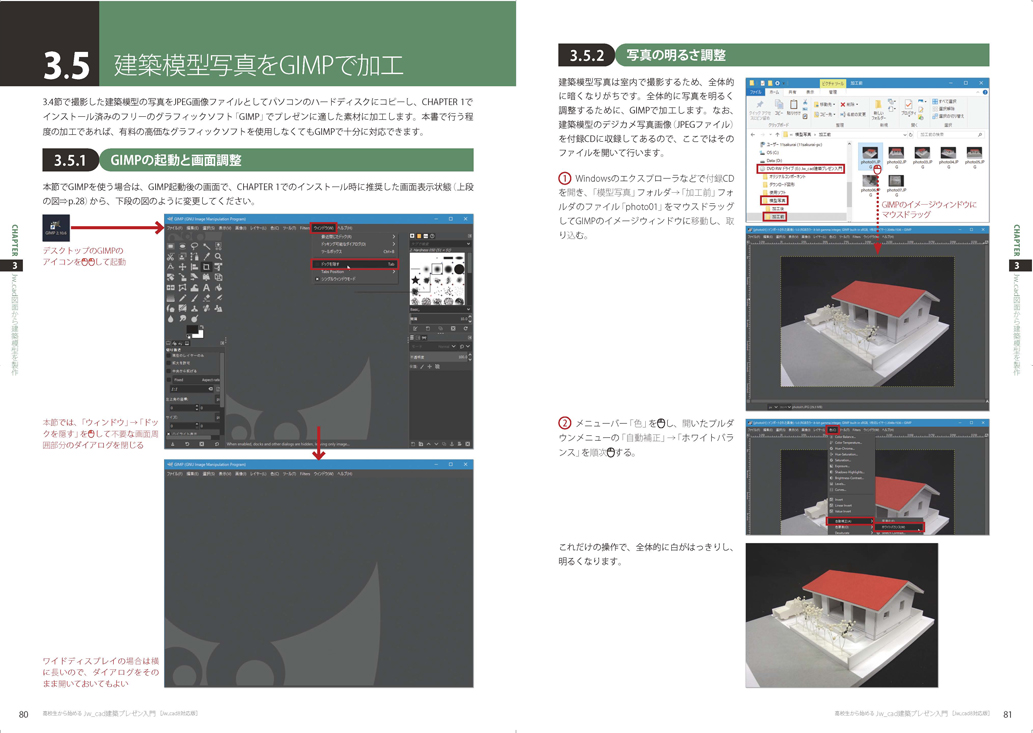Open ウィンドウ(W) menu in GIMP toolbox window
Viewport: 1033px width, 733px height.
coord(323,228)
